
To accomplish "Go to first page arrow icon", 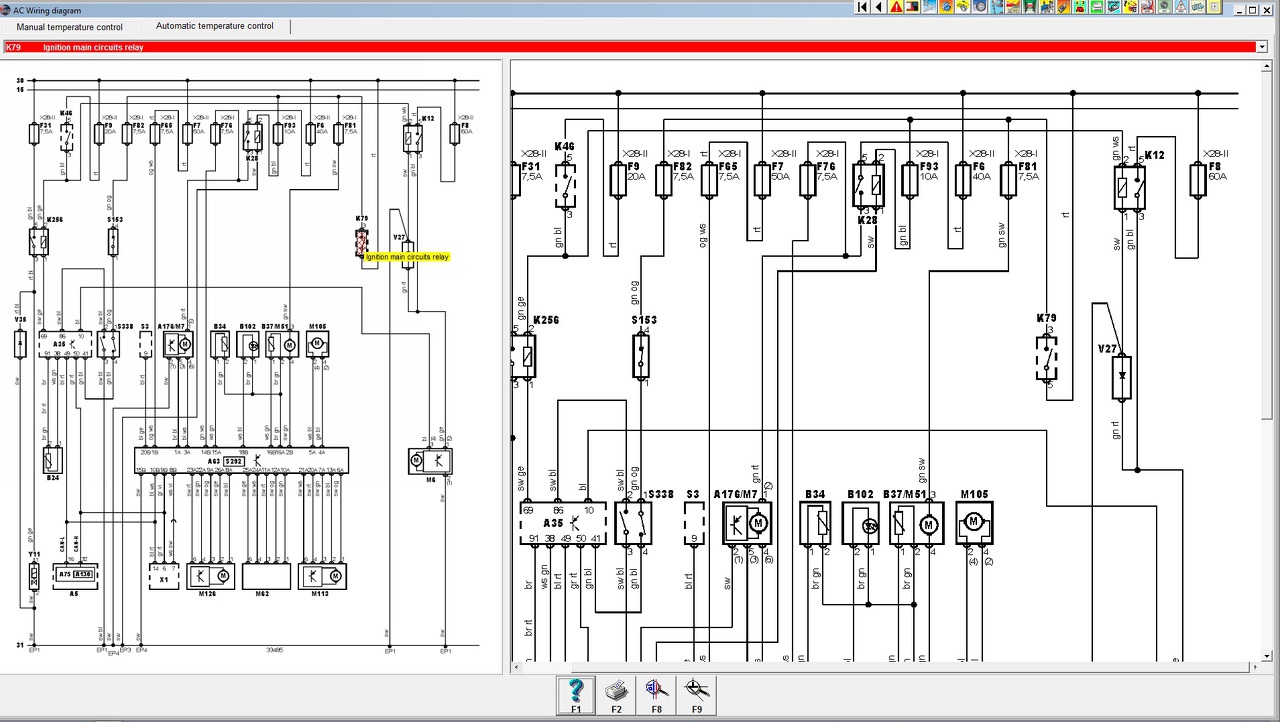I will [x=862, y=7].
